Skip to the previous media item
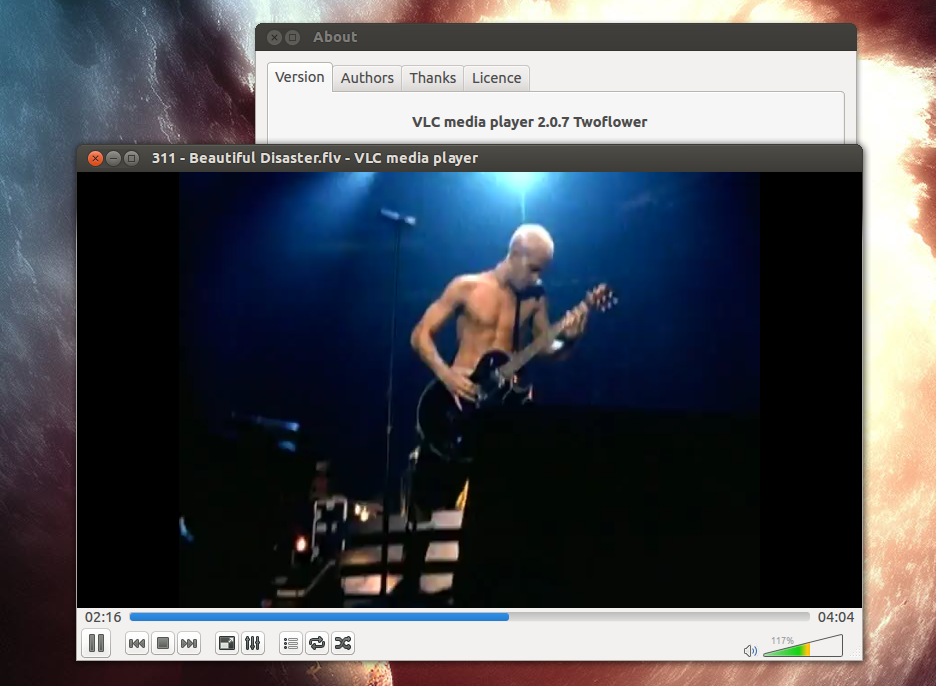The width and height of the screenshot is (936, 686). [x=136, y=643]
